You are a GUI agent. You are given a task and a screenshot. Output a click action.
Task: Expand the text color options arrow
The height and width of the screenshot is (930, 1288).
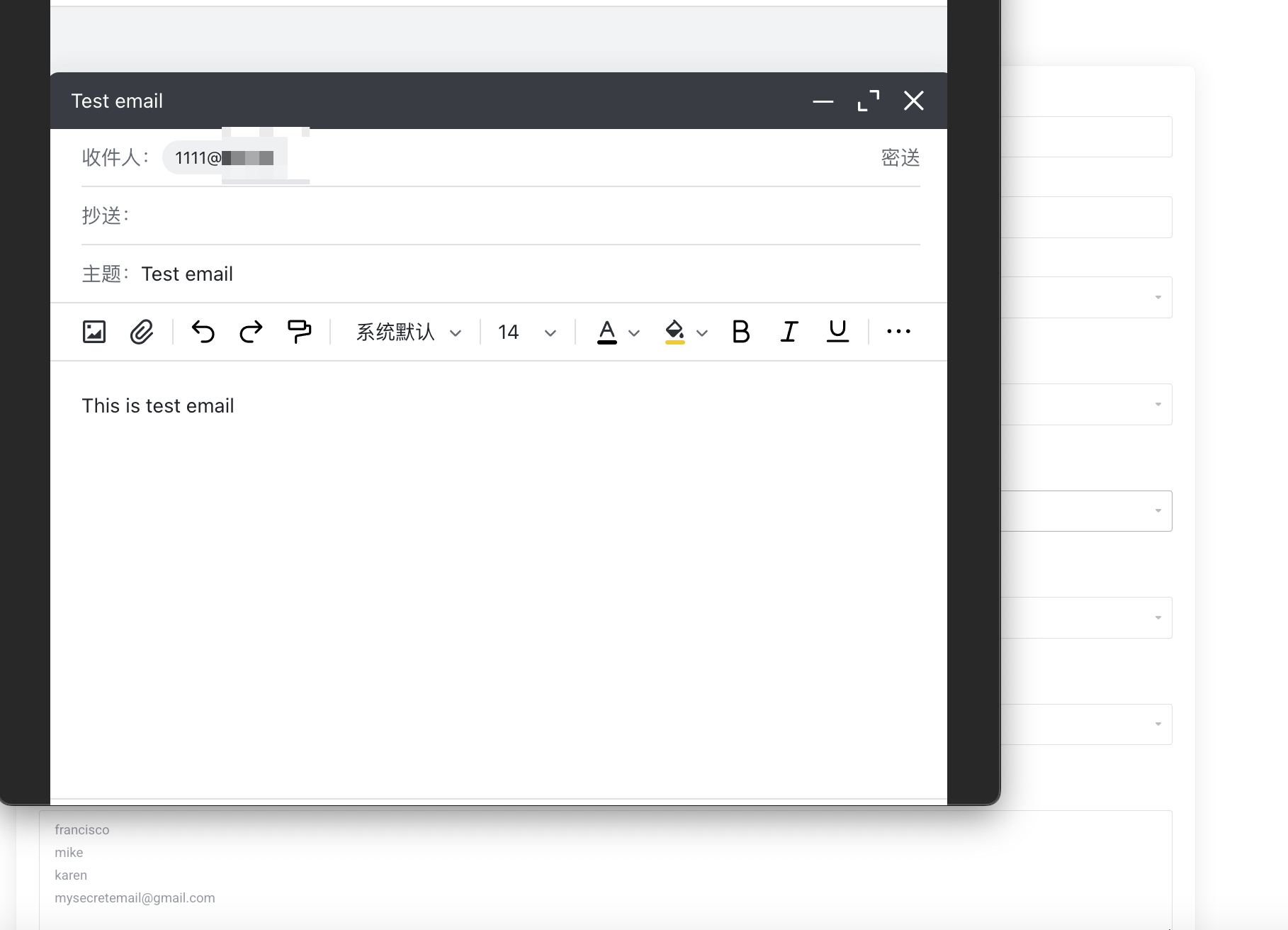tap(634, 332)
